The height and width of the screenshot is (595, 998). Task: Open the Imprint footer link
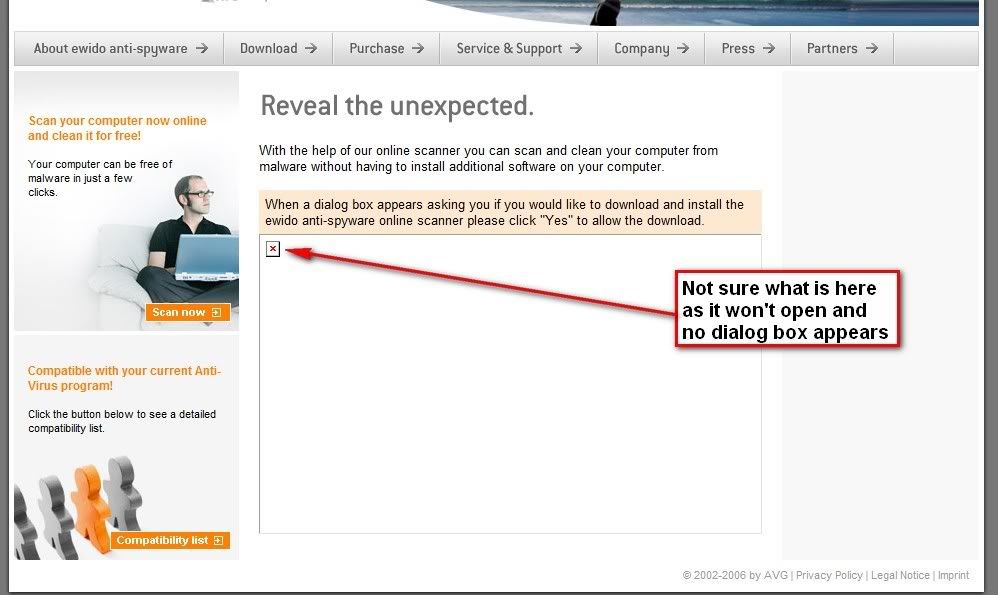953,575
